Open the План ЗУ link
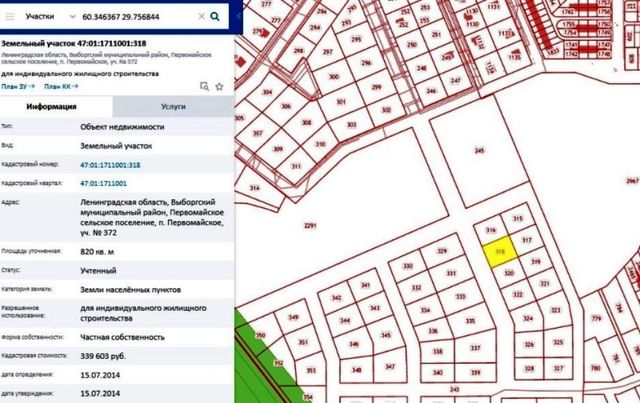 click(18, 87)
